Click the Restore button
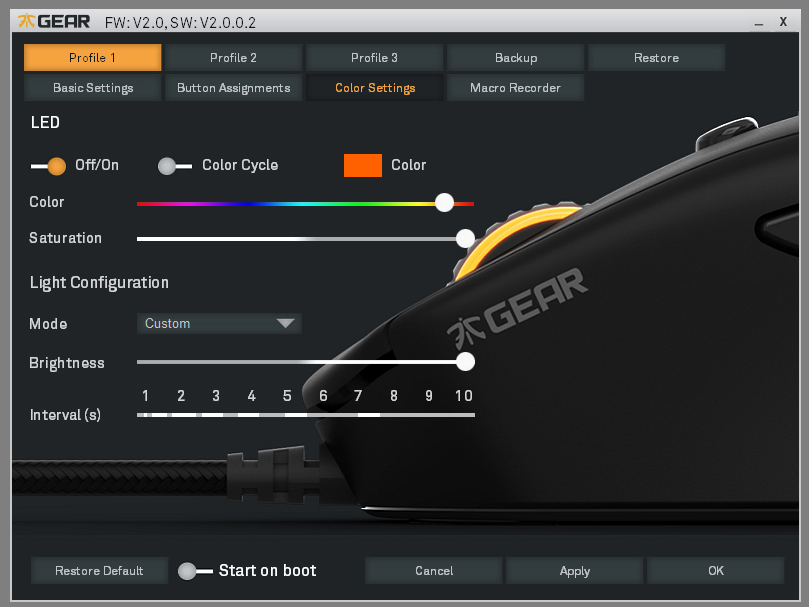The height and width of the screenshot is (607, 809). pyautogui.click(x=656, y=57)
